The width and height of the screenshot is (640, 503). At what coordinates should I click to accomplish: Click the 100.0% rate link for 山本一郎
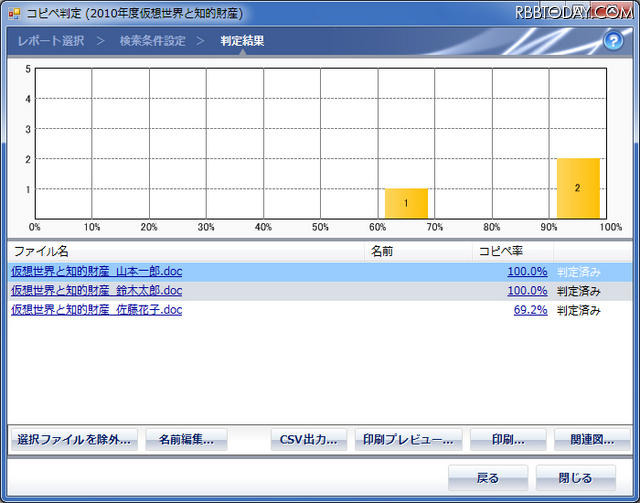[527, 272]
